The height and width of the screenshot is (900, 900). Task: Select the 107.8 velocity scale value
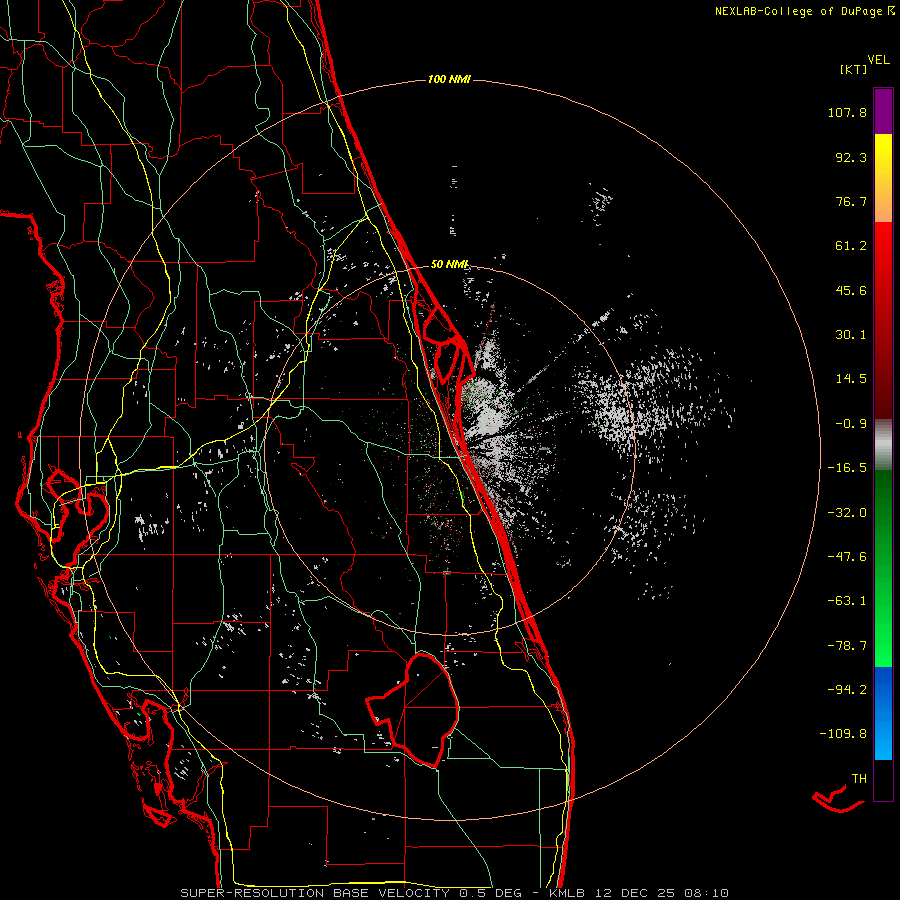(847, 112)
